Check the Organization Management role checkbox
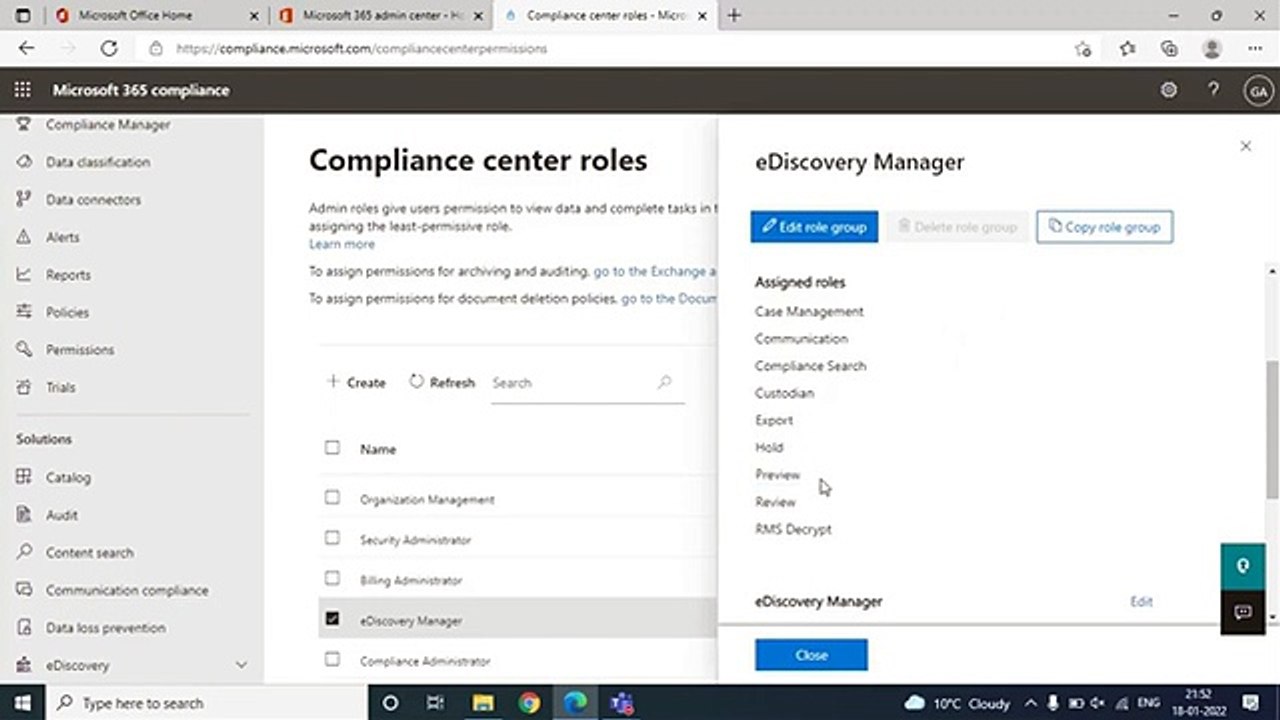 pyautogui.click(x=332, y=498)
